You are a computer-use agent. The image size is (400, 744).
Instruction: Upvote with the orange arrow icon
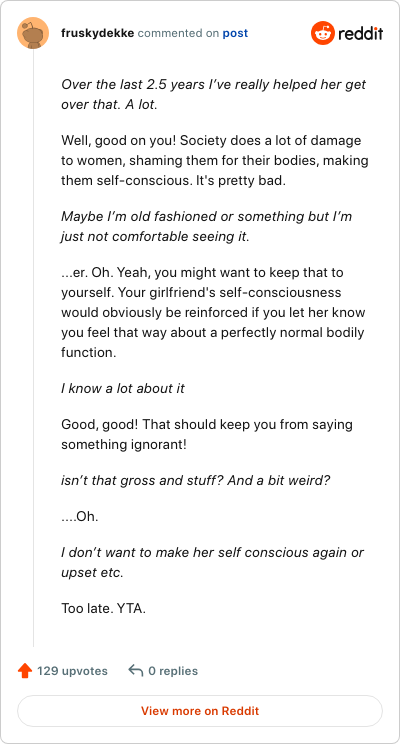click(24, 671)
